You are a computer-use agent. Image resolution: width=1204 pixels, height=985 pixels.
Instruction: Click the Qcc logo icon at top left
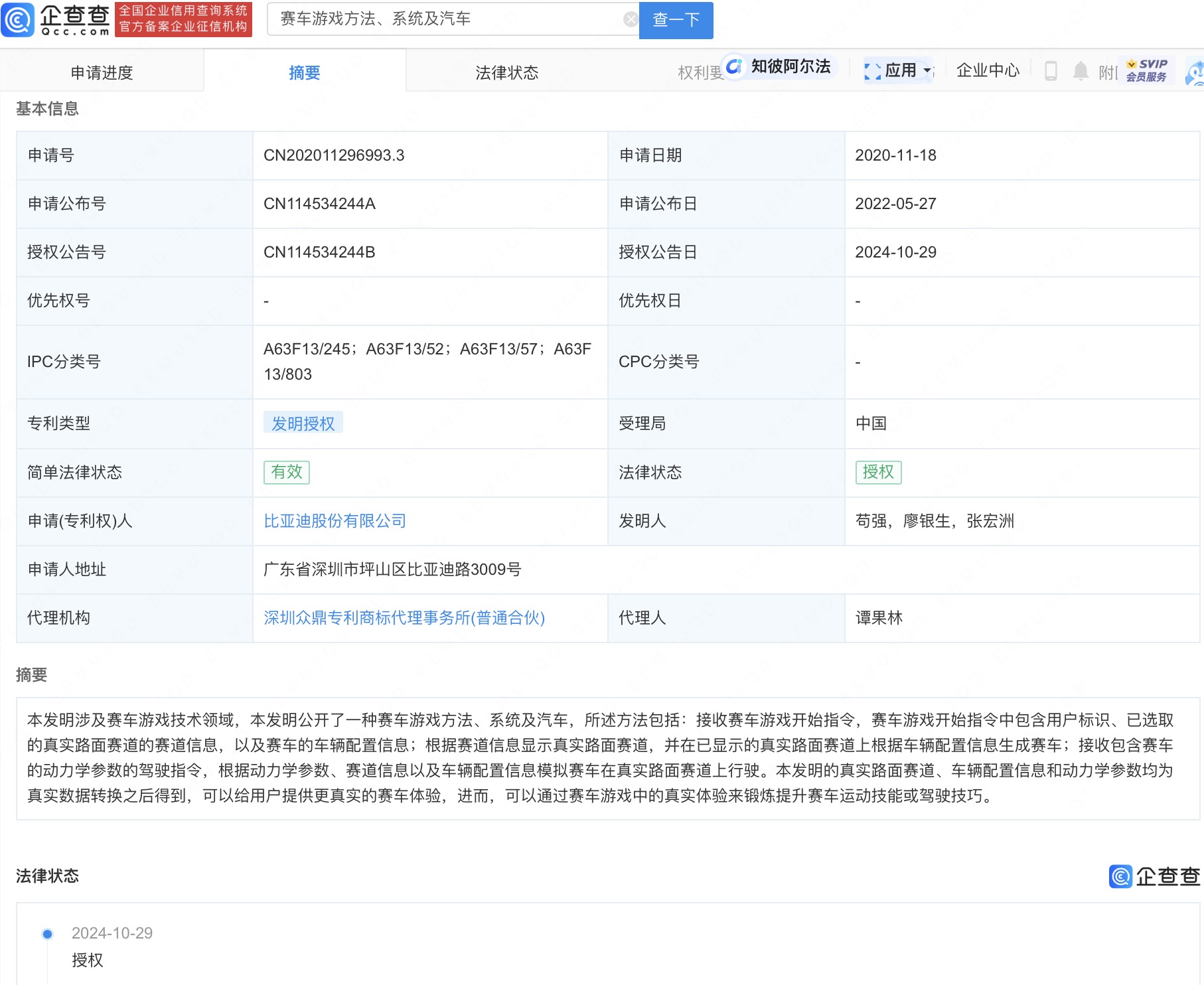pos(17,19)
